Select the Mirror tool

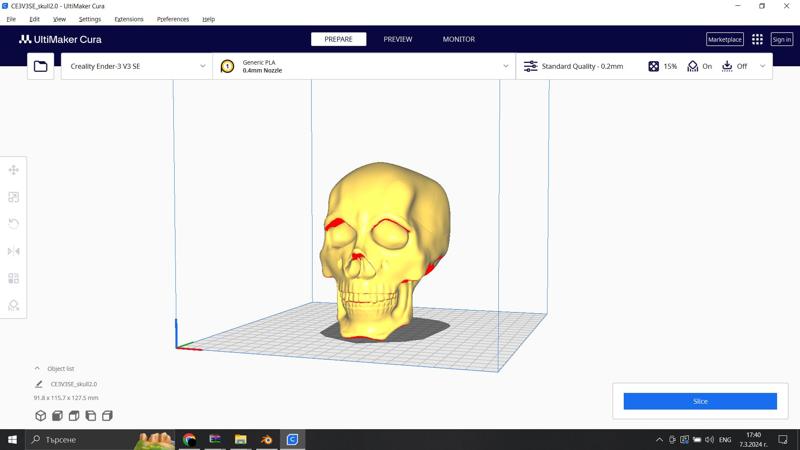[14, 251]
